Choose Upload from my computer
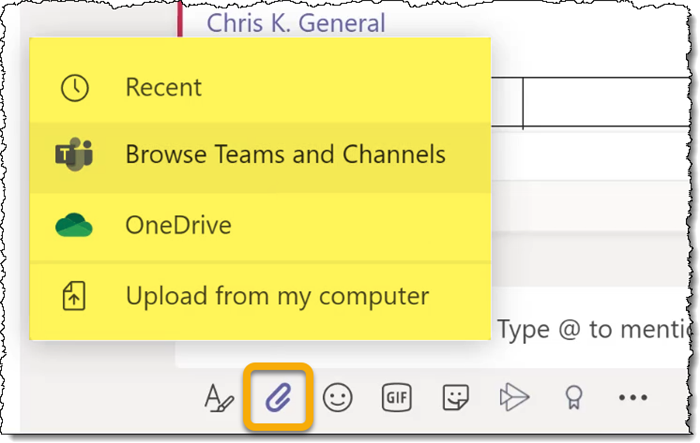Viewport: 700px width, 443px height. (277, 296)
